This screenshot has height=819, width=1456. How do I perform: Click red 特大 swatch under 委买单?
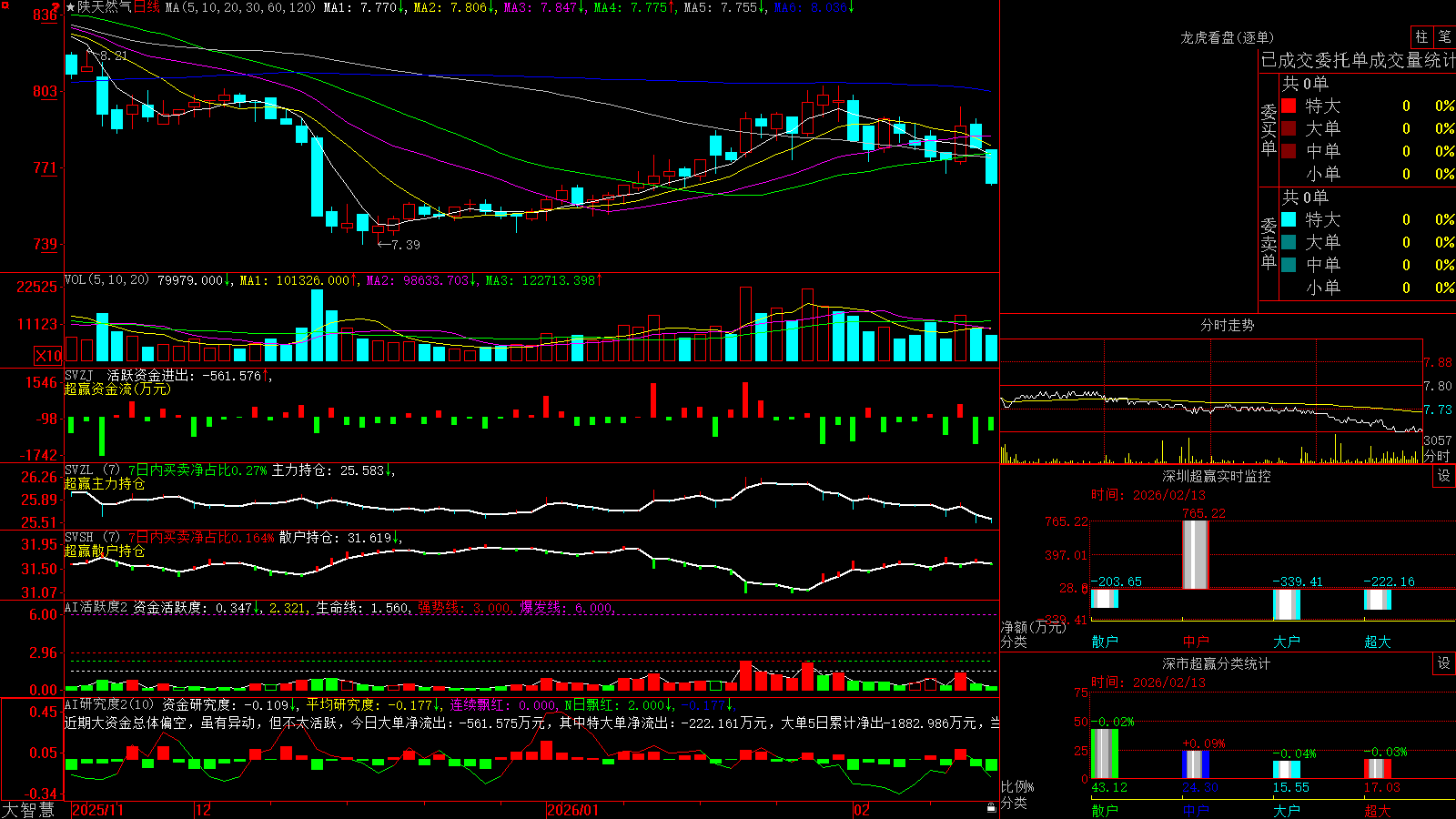tap(1289, 106)
